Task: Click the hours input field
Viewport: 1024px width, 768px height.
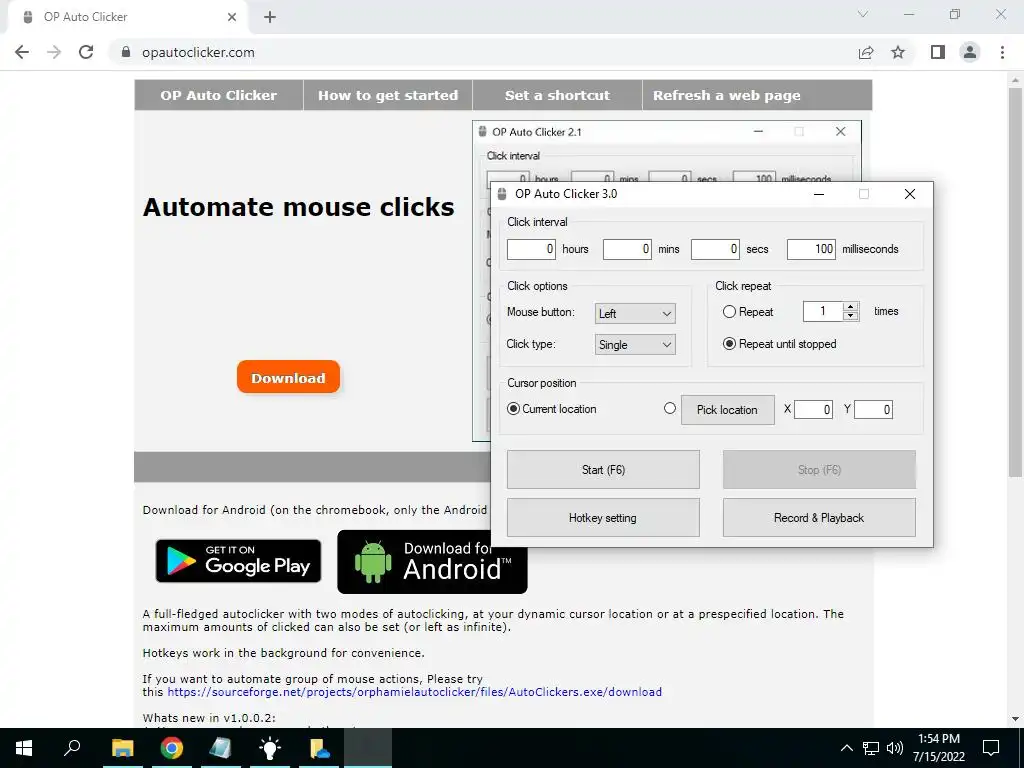Action: point(531,249)
